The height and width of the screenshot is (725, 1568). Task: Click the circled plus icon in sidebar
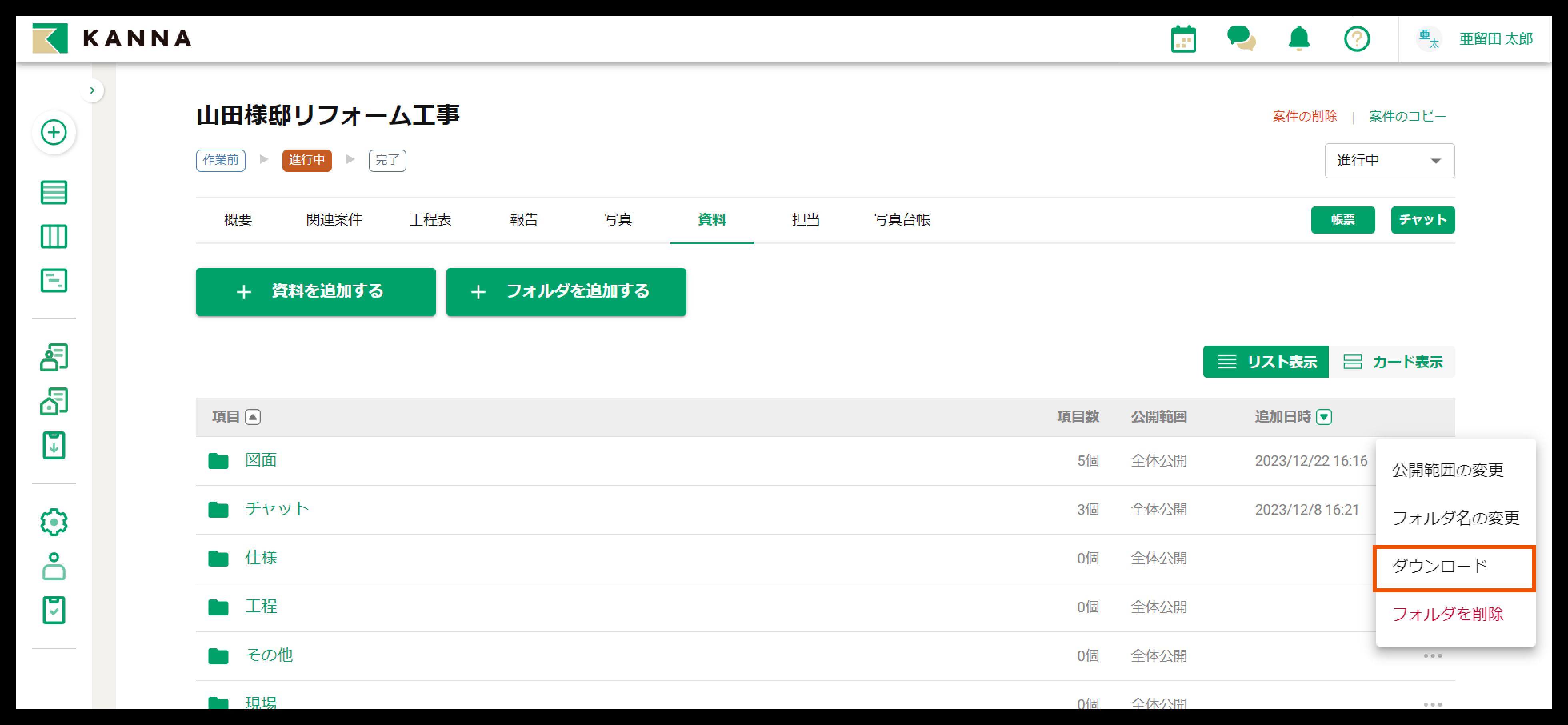[54, 132]
